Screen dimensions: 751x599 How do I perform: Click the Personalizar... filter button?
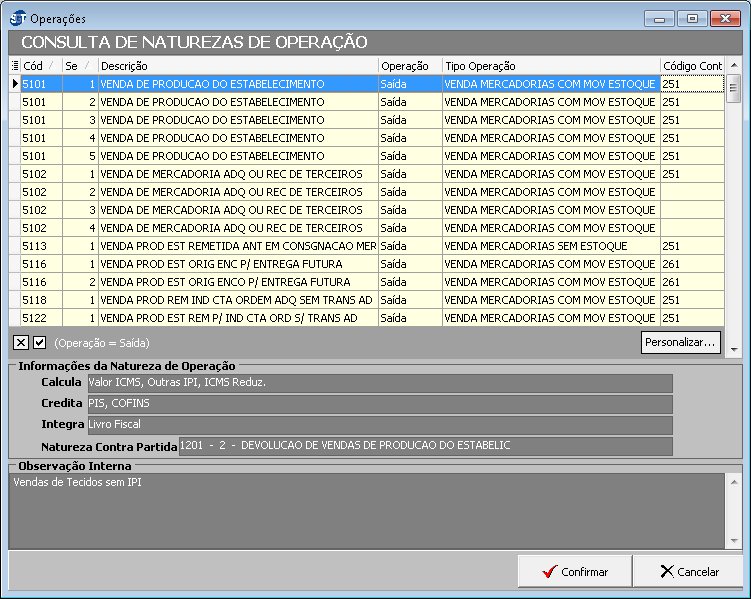click(681, 342)
